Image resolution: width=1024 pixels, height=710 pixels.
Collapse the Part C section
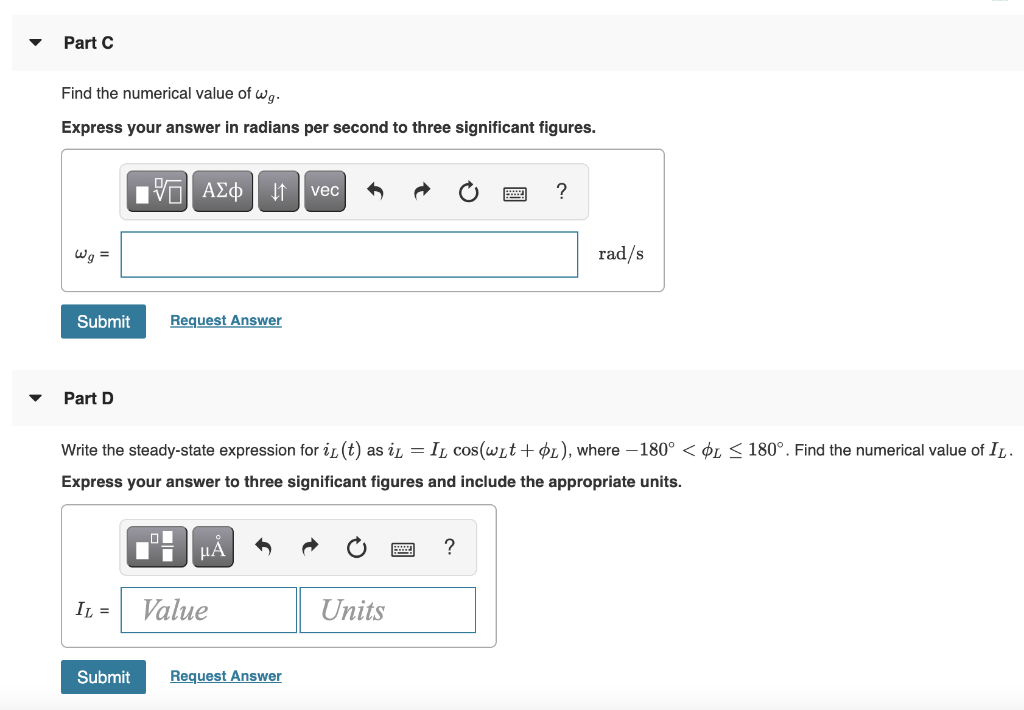point(35,42)
